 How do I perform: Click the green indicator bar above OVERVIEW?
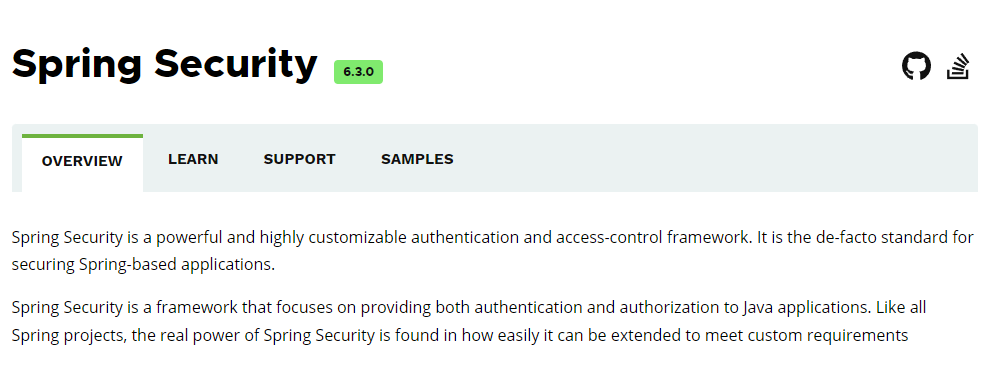(82, 136)
